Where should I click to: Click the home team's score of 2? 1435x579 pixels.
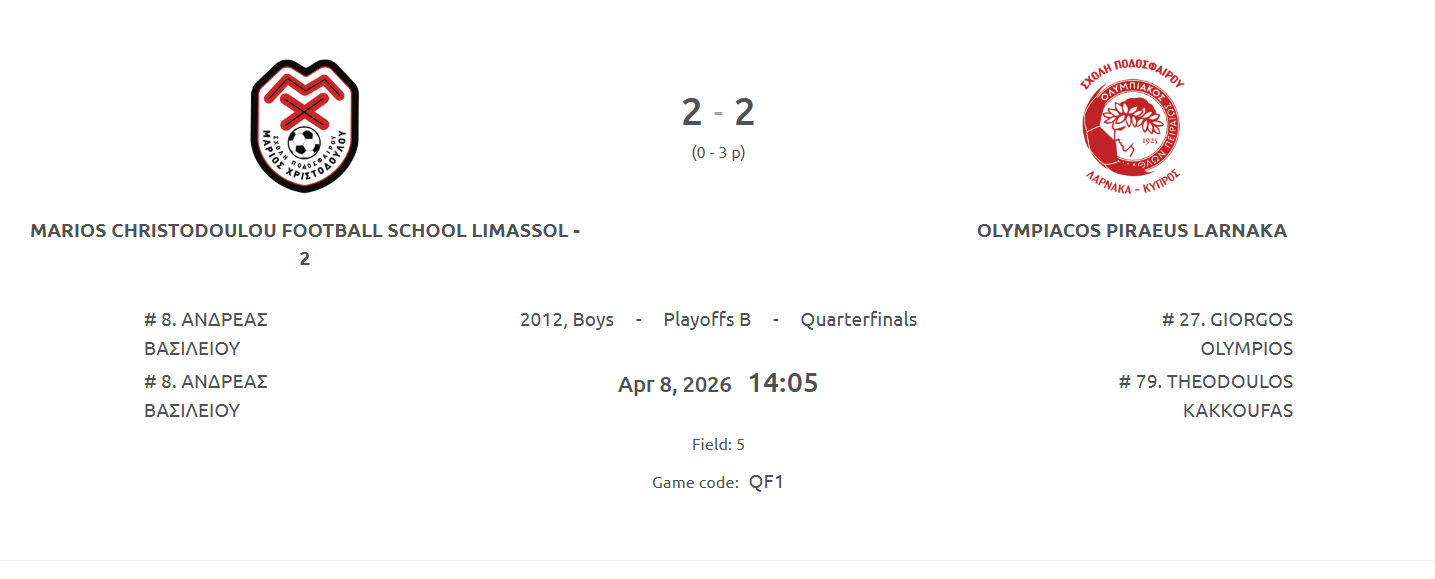click(x=691, y=112)
